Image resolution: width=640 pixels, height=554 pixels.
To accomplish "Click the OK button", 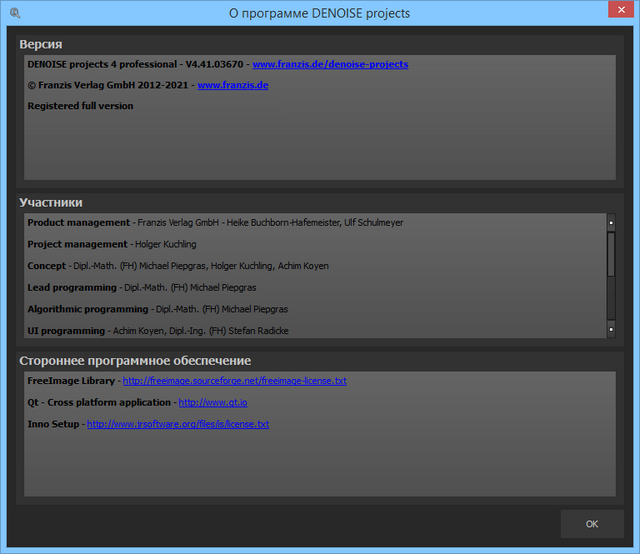I will (x=592, y=524).
